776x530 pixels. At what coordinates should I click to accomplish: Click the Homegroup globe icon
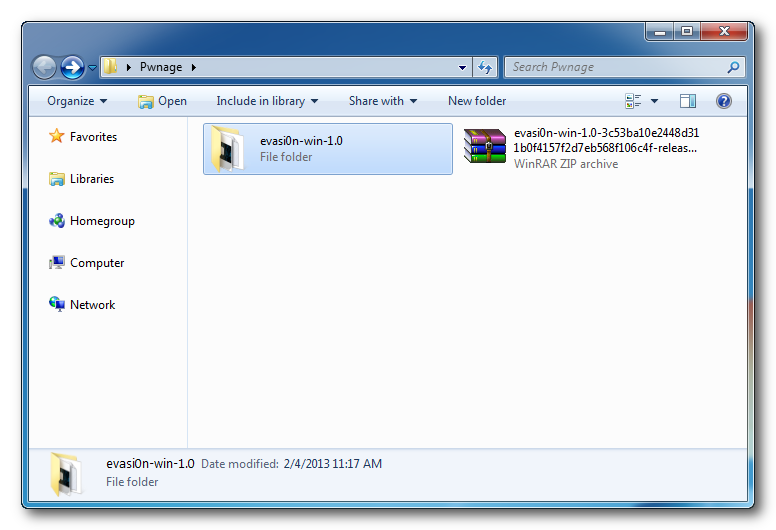(x=56, y=220)
